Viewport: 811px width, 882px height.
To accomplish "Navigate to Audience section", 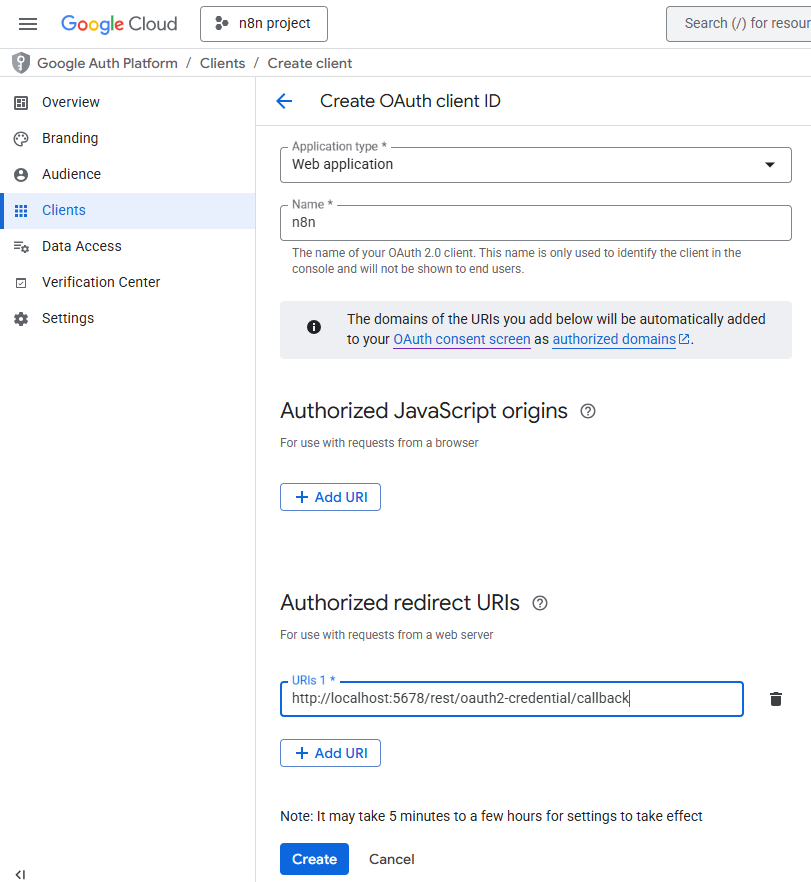I will (x=71, y=174).
